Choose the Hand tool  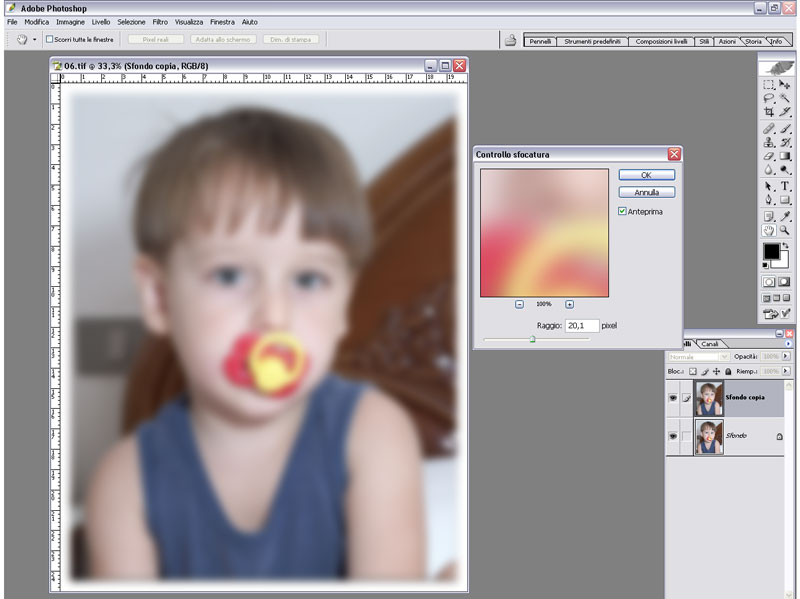[x=769, y=230]
